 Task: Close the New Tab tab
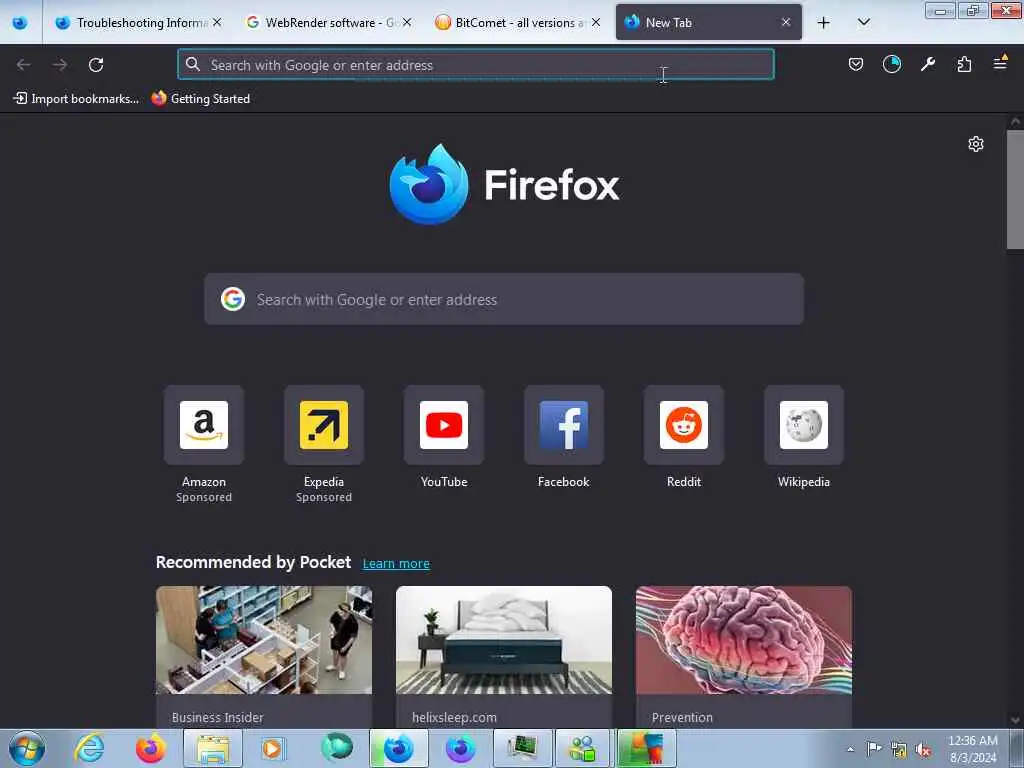click(x=786, y=23)
